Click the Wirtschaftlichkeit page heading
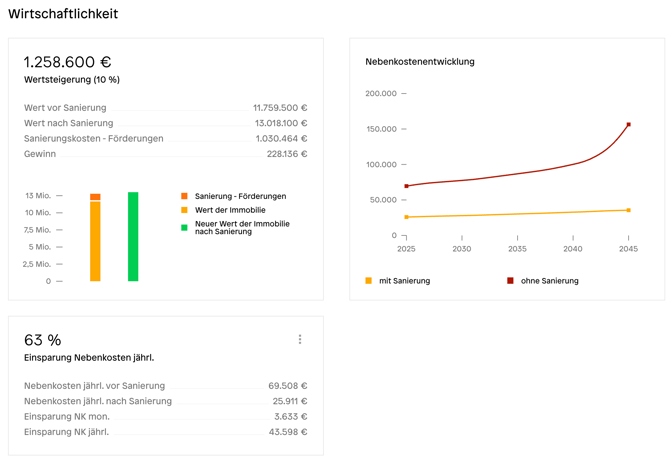The width and height of the screenshot is (670, 467). tap(63, 14)
